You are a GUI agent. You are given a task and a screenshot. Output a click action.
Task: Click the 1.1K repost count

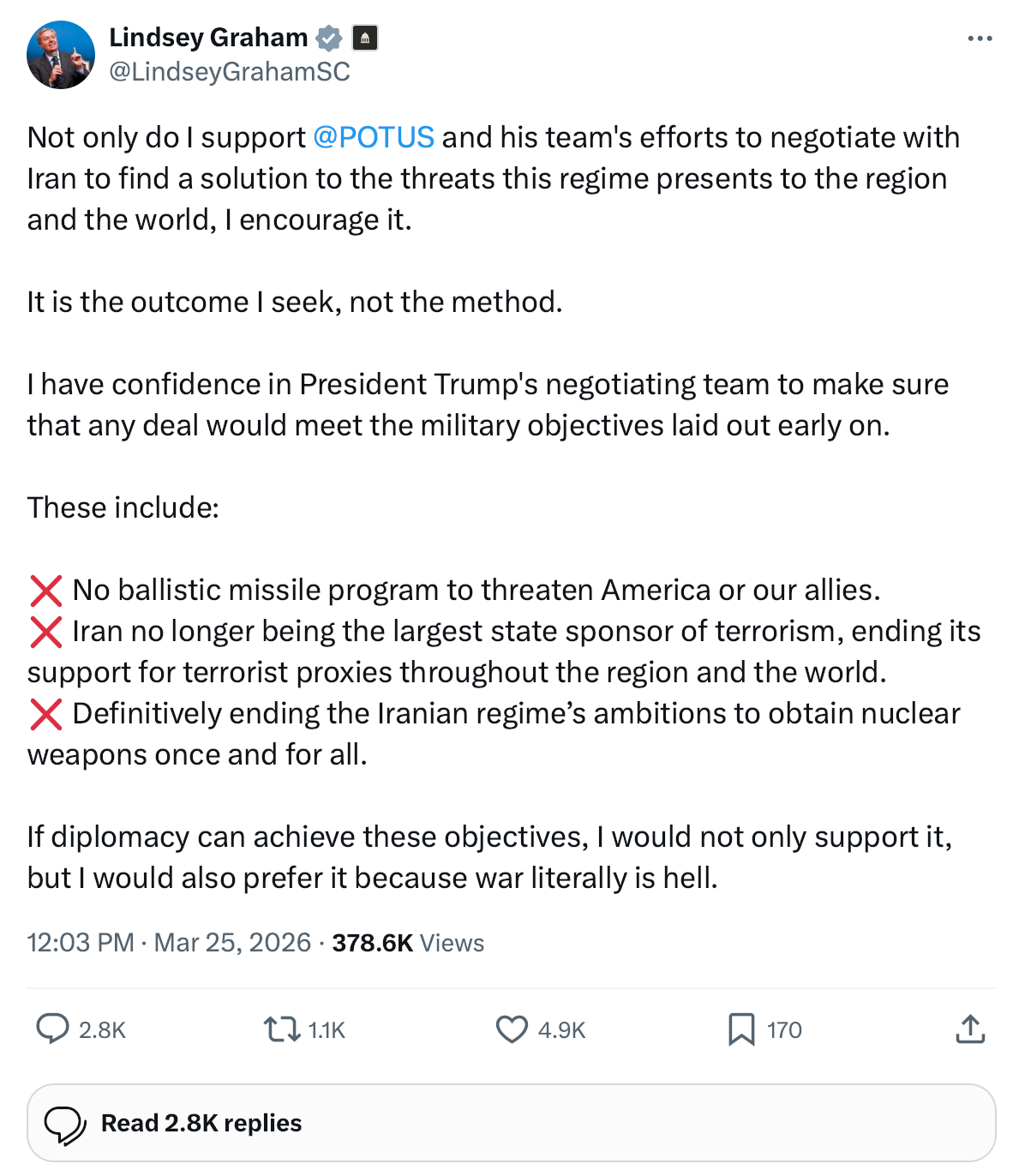[327, 1030]
